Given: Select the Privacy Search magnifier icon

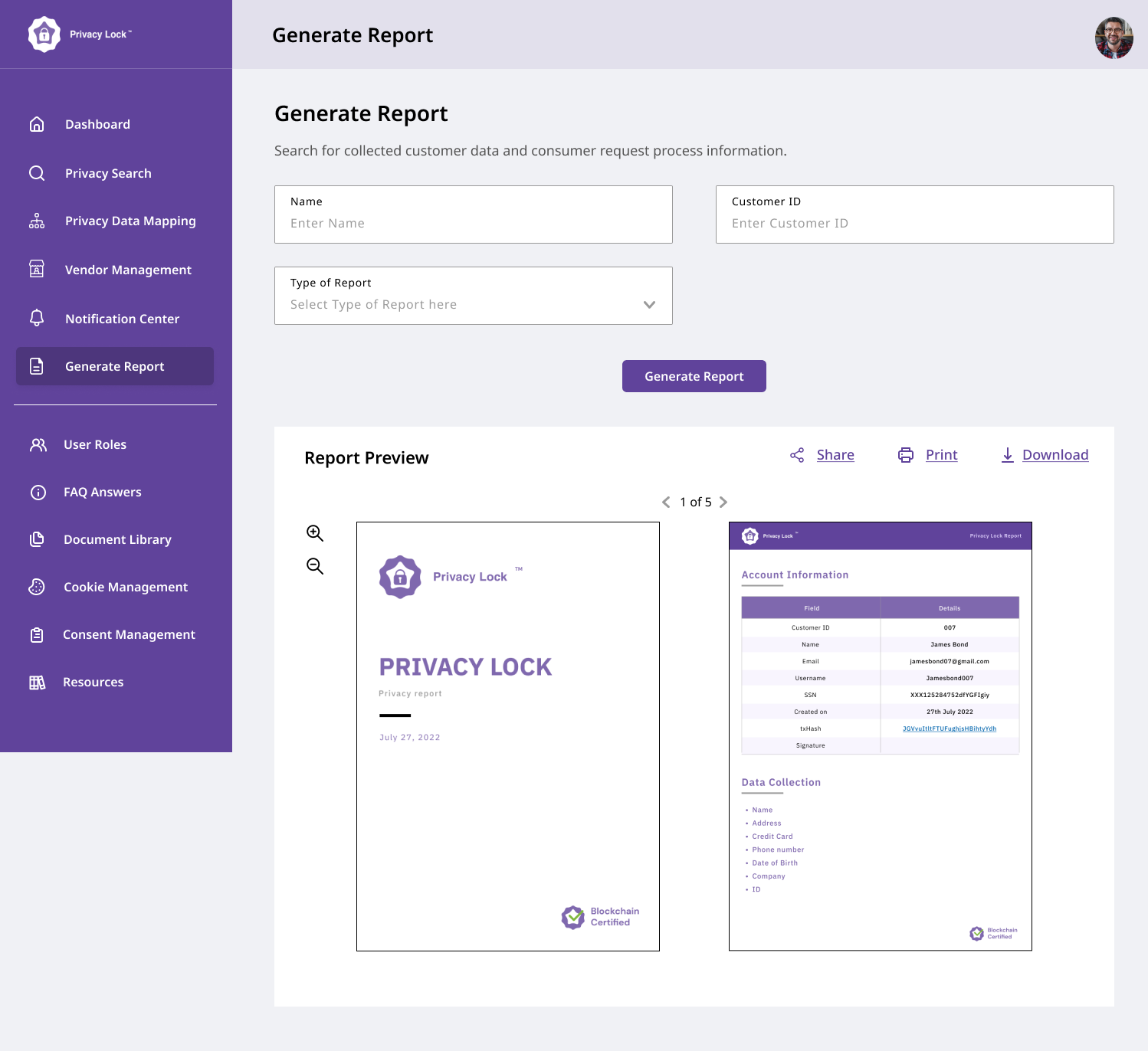Looking at the screenshot, I should click(x=37, y=173).
